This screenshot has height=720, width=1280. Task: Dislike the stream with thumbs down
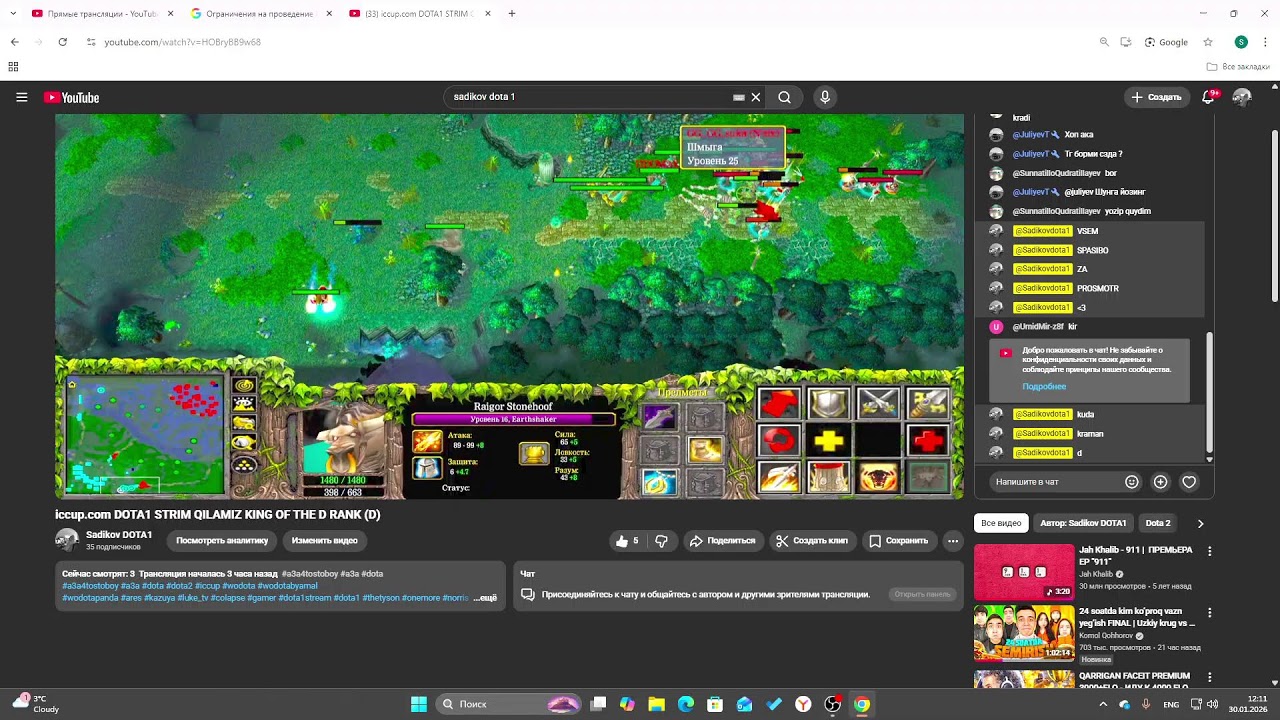pos(661,541)
